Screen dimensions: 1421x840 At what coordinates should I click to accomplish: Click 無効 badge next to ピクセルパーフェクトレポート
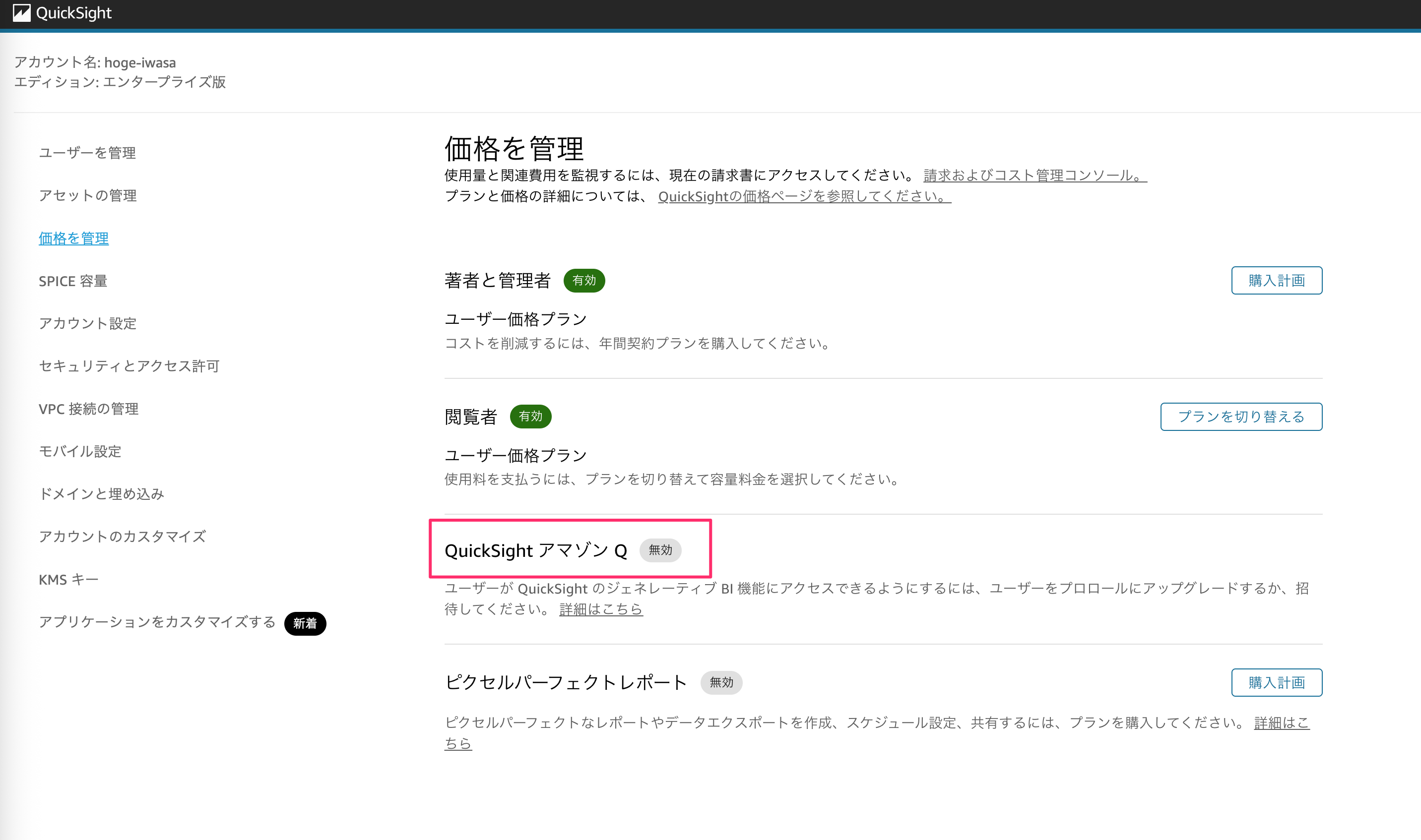click(x=721, y=682)
